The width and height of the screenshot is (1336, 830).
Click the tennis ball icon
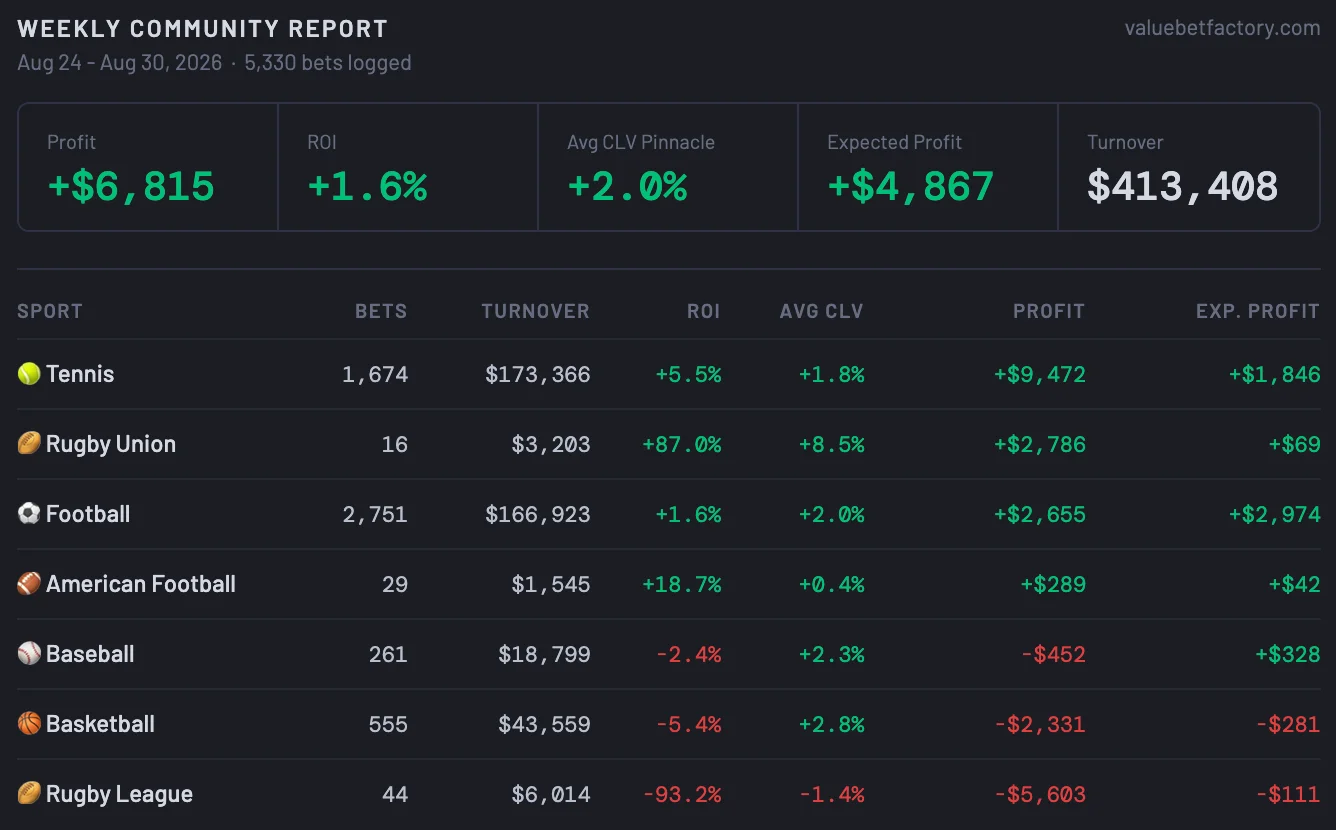coord(29,374)
